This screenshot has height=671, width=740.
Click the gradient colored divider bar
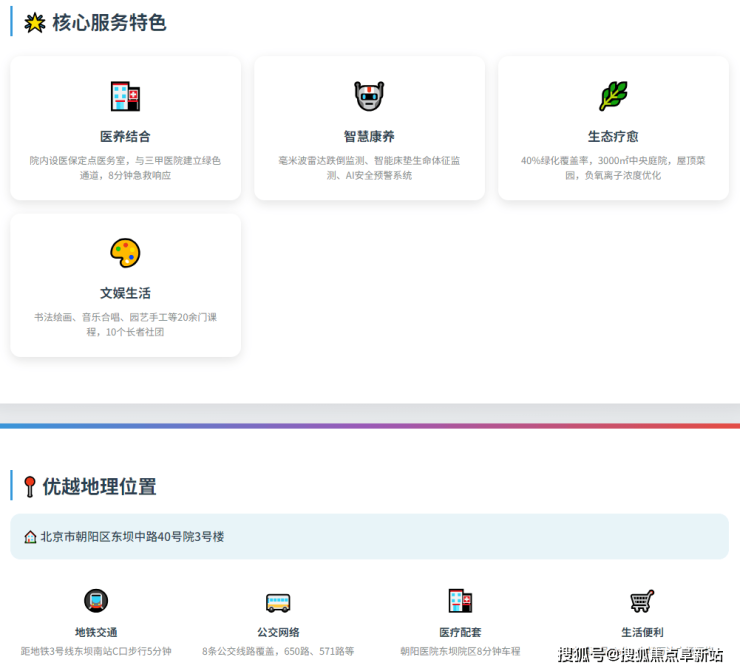pyautogui.click(x=370, y=426)
